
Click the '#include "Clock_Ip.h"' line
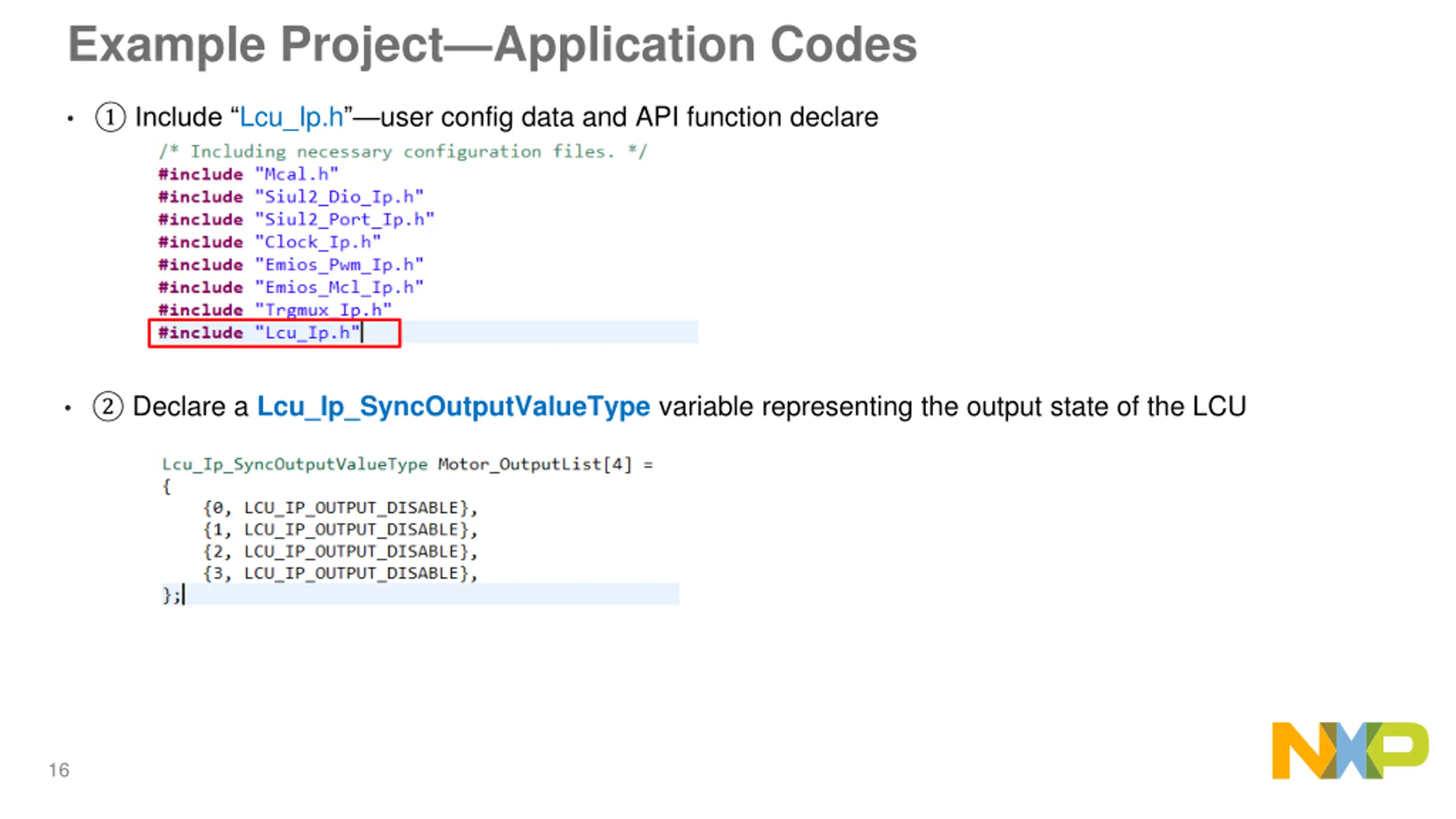[270, 242]
